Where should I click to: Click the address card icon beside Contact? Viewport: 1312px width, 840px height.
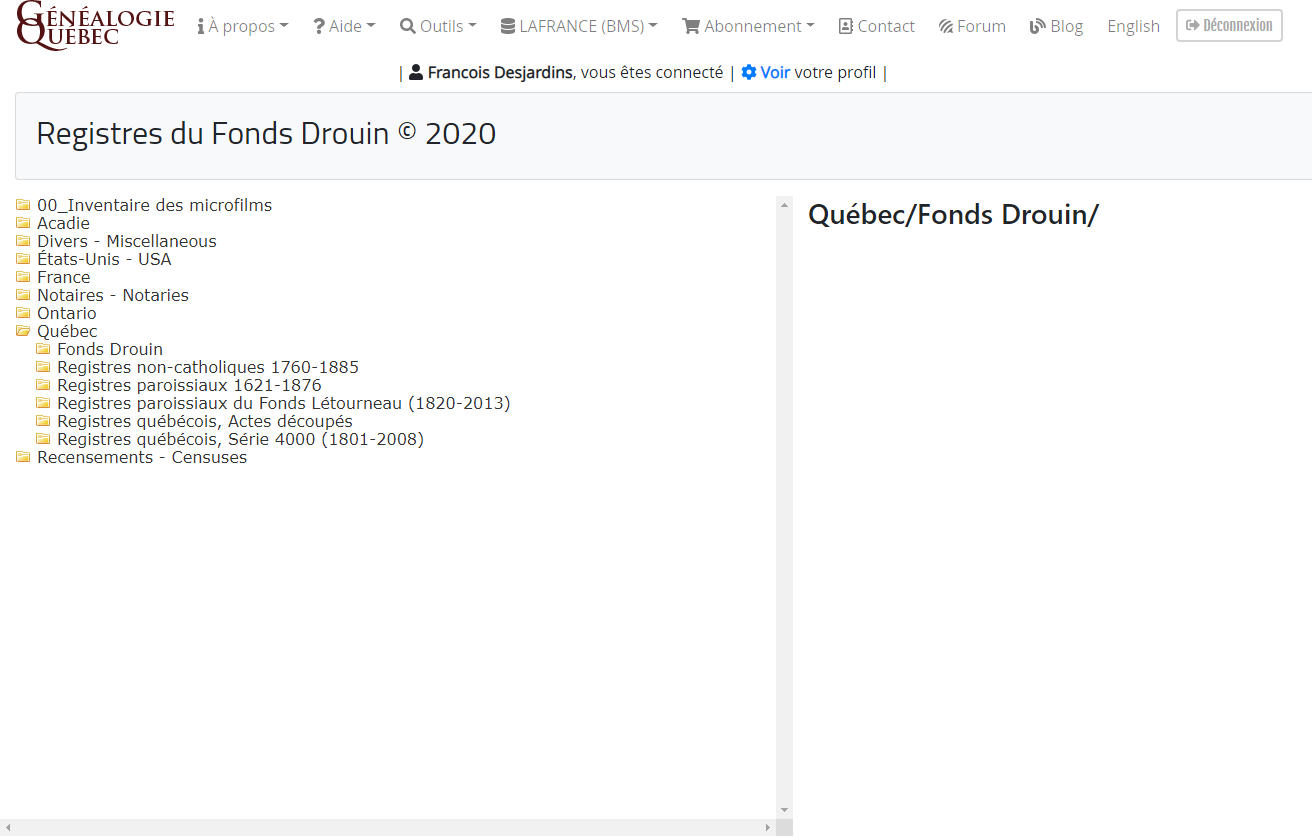[846, 26]
